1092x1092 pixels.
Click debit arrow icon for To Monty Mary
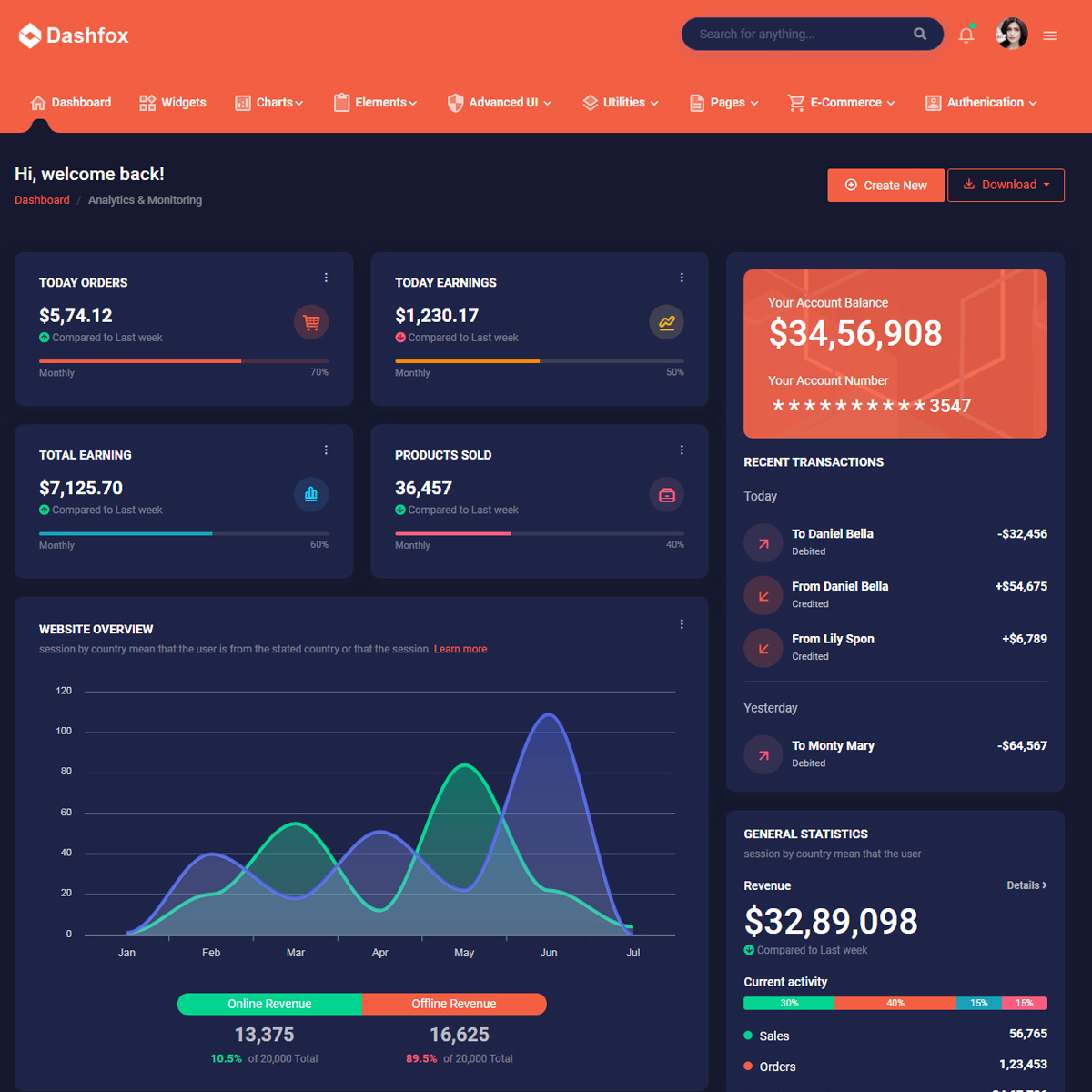[763, 755]
